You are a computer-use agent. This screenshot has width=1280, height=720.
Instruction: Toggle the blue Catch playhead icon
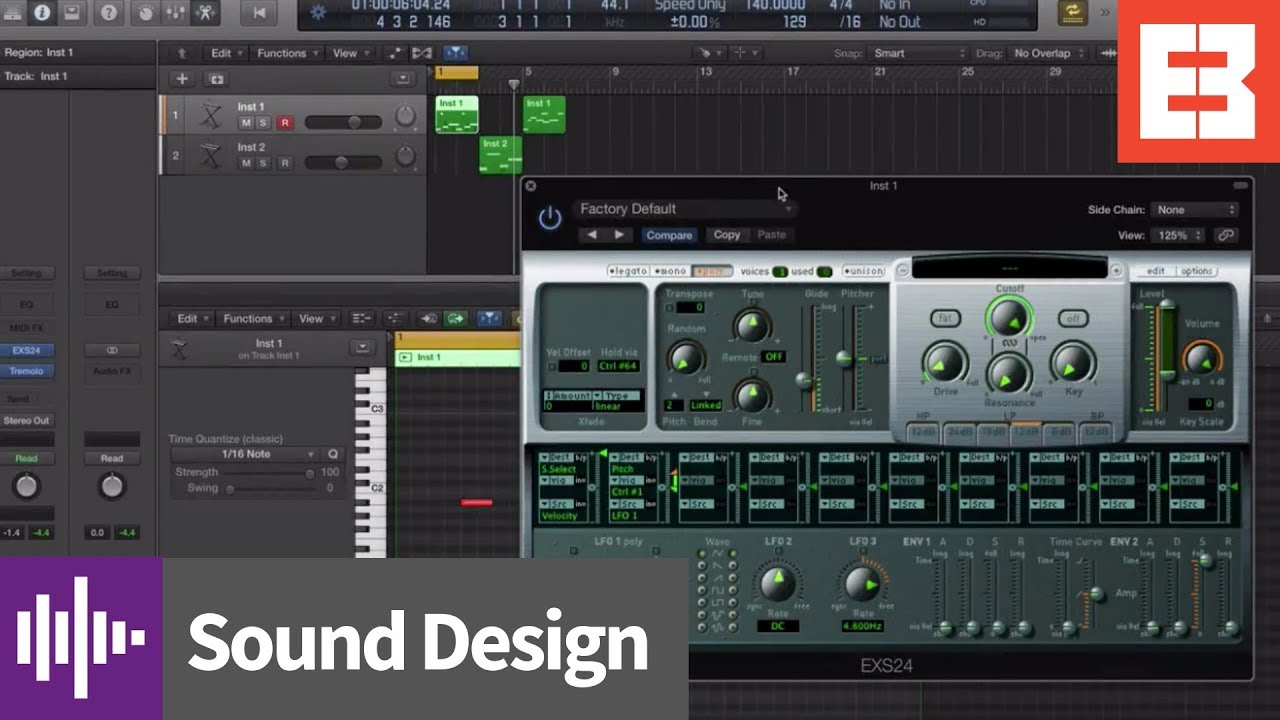[455, 53]
